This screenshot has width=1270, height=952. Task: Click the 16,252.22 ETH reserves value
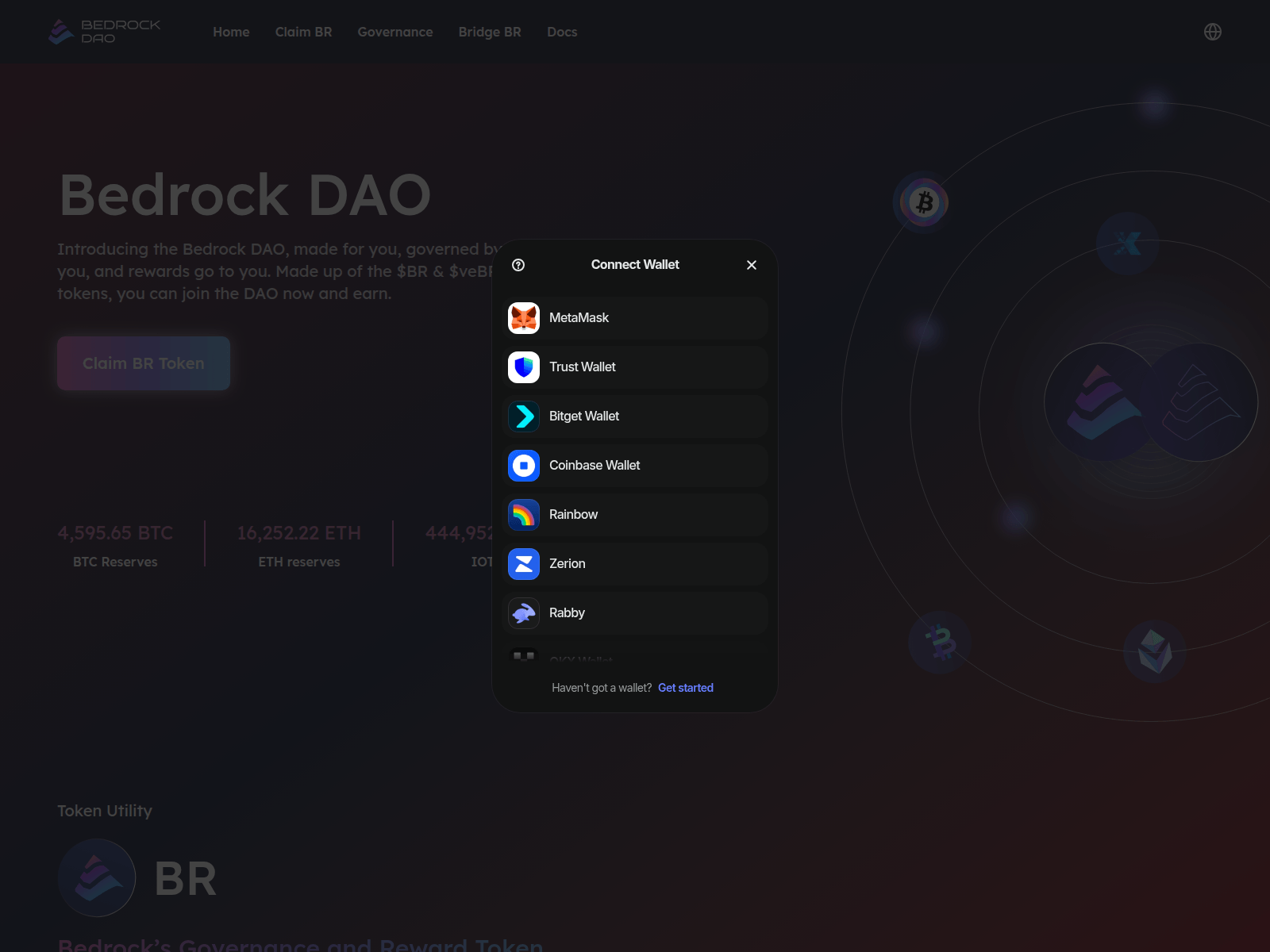299,533
